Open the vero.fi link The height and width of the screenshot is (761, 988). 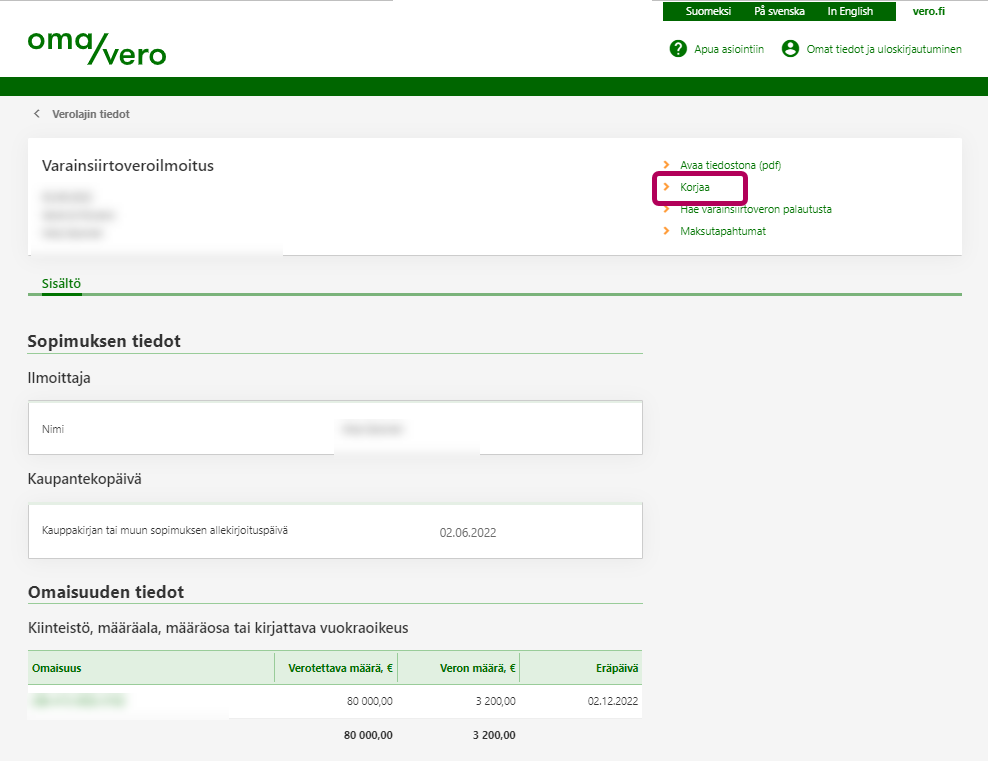point(928,11)
